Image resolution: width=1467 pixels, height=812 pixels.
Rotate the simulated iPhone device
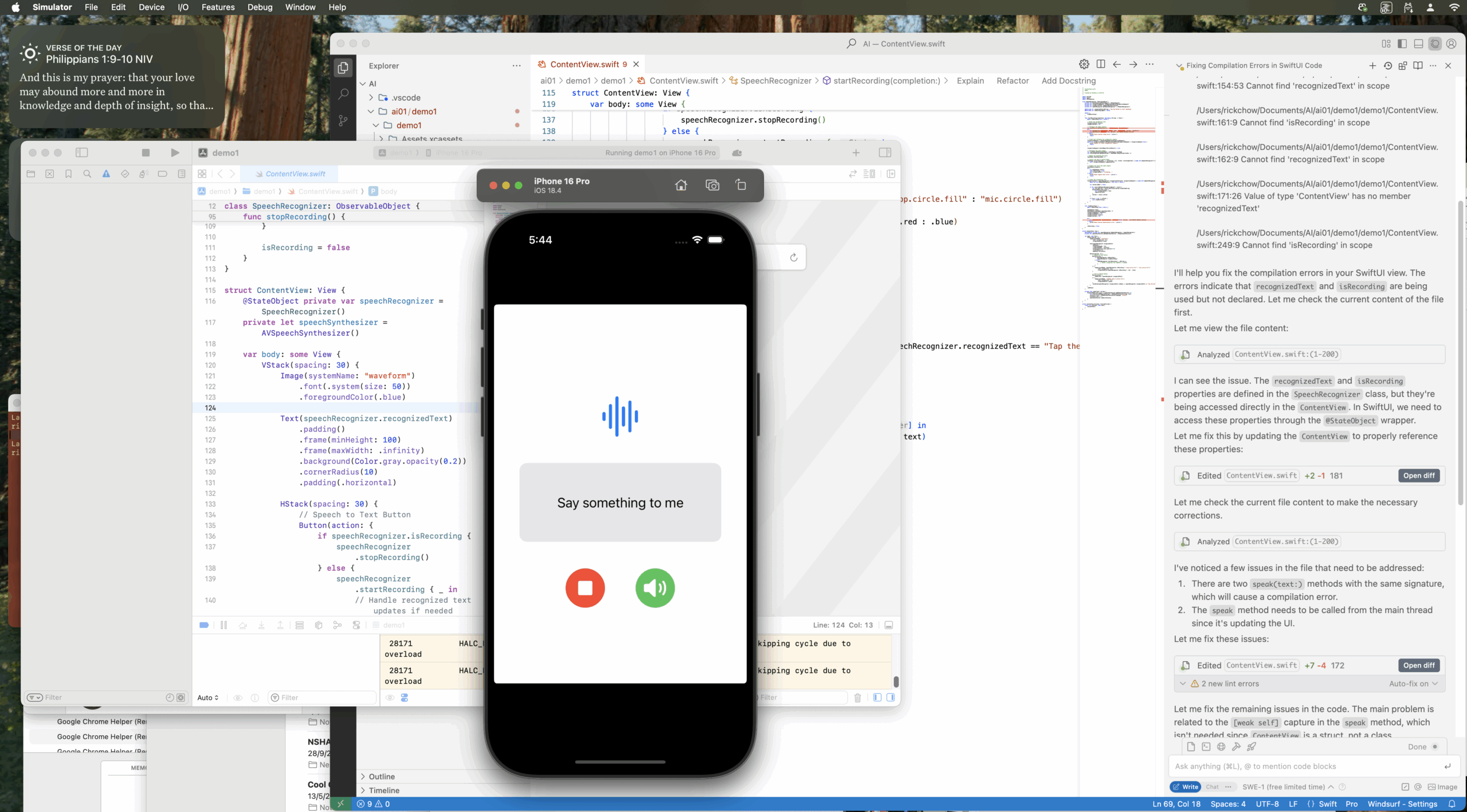741,185
